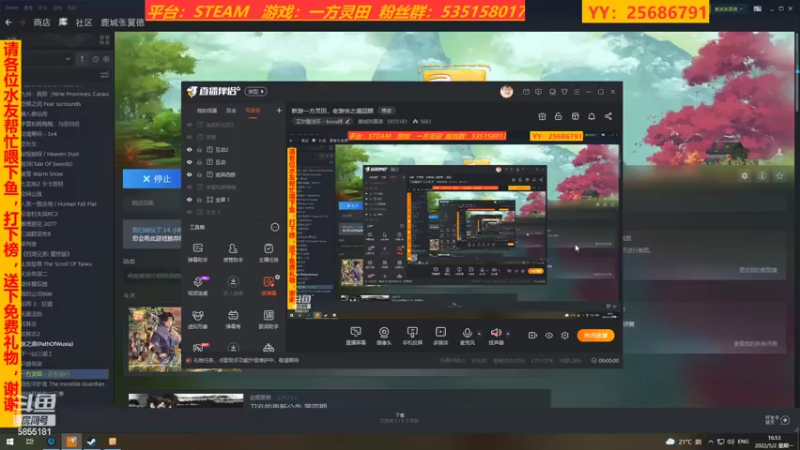Toggle visibility of the 互动 source
800x450 pixels.
pos(189,162)
